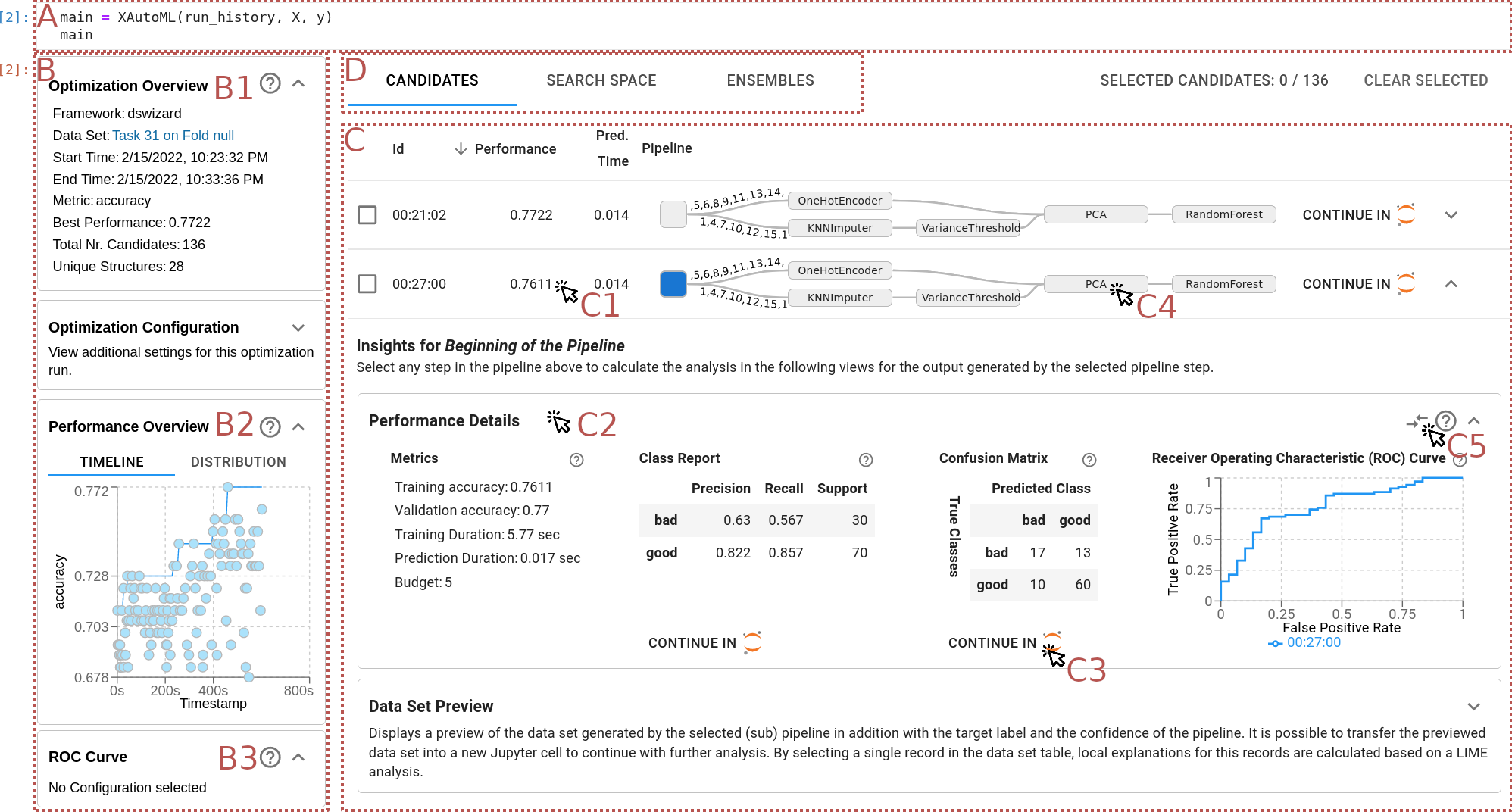The height and width of the screenshot is (812, 1512).
Task: Toggle the 00:27:00 ROC legend entry
Action: click(1304, 643)
